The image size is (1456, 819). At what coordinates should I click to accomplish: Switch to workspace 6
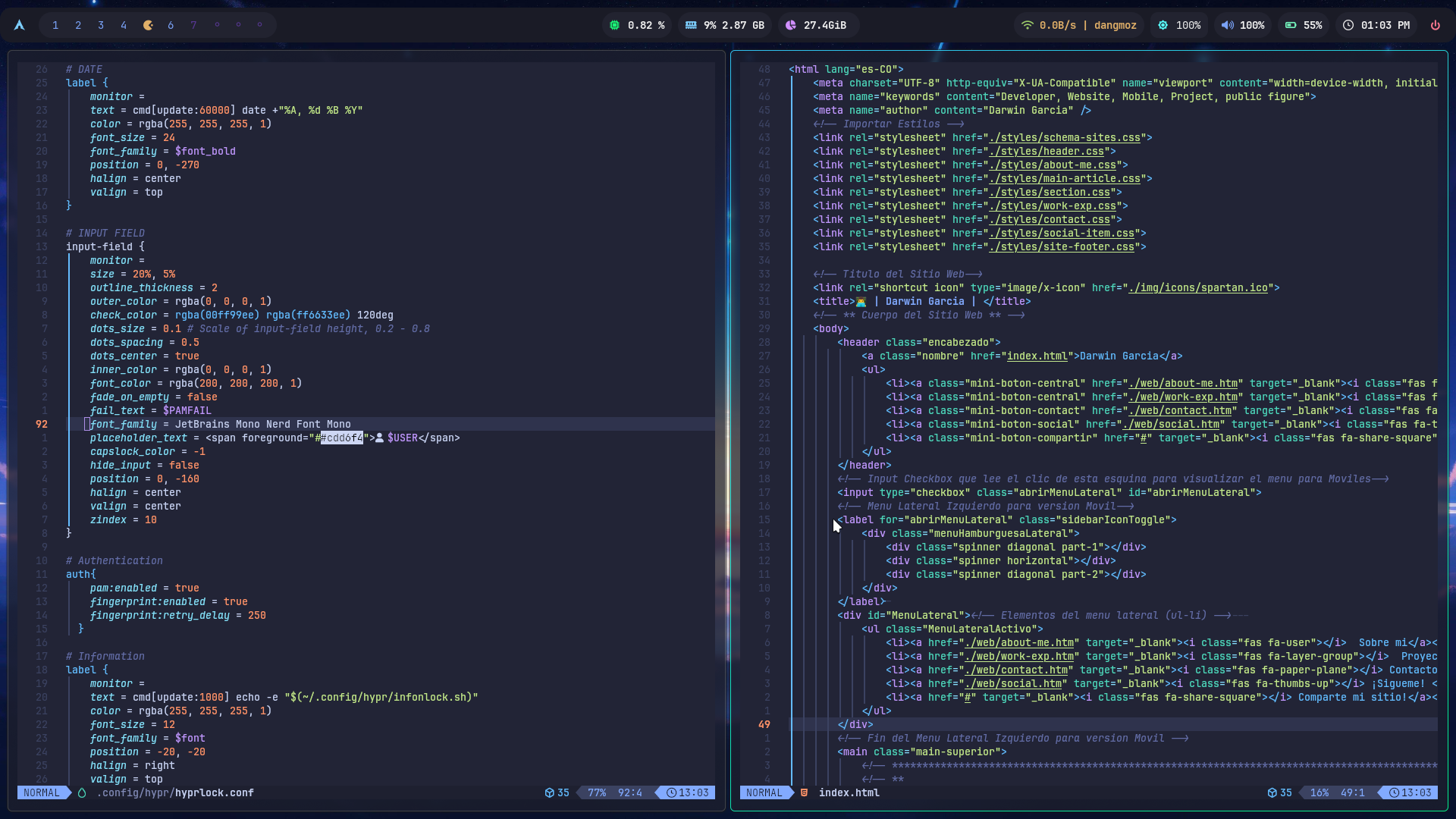[x=171, y=25]
